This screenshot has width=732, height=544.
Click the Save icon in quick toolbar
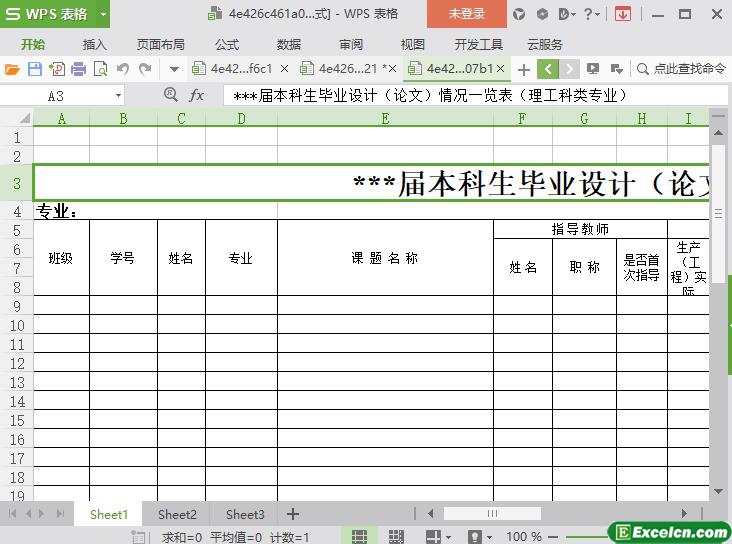34,69
